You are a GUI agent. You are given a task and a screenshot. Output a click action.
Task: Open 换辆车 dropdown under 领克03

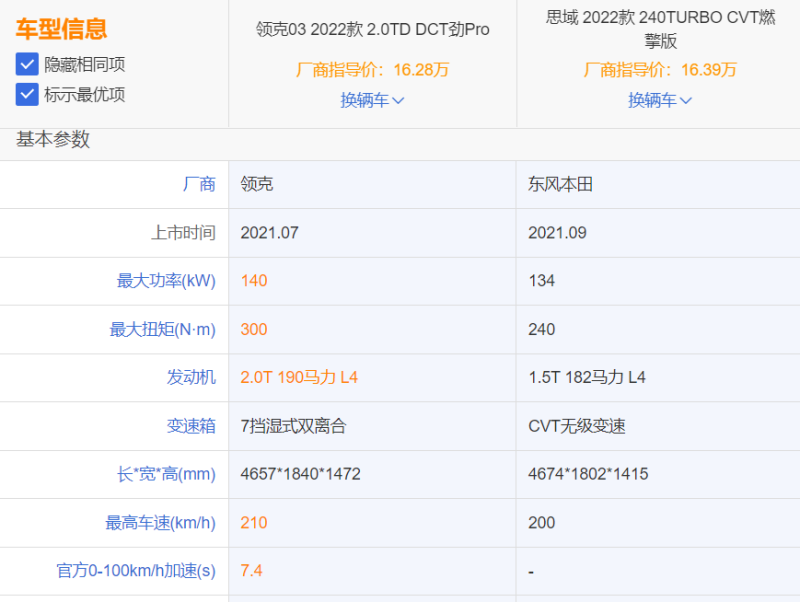tap(365, 100)
